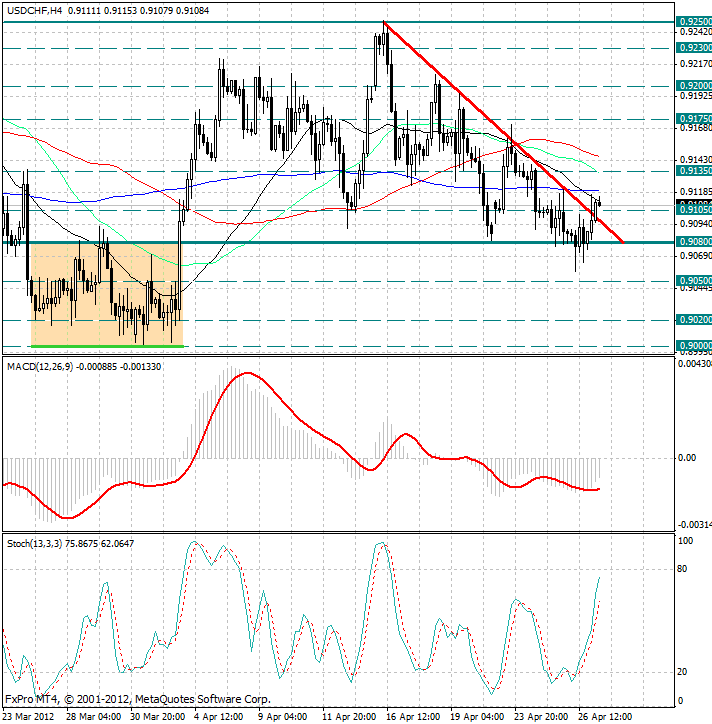Click the Stochastic scale 100 value
Screen dimensions: 712x724
coord(685,541)
